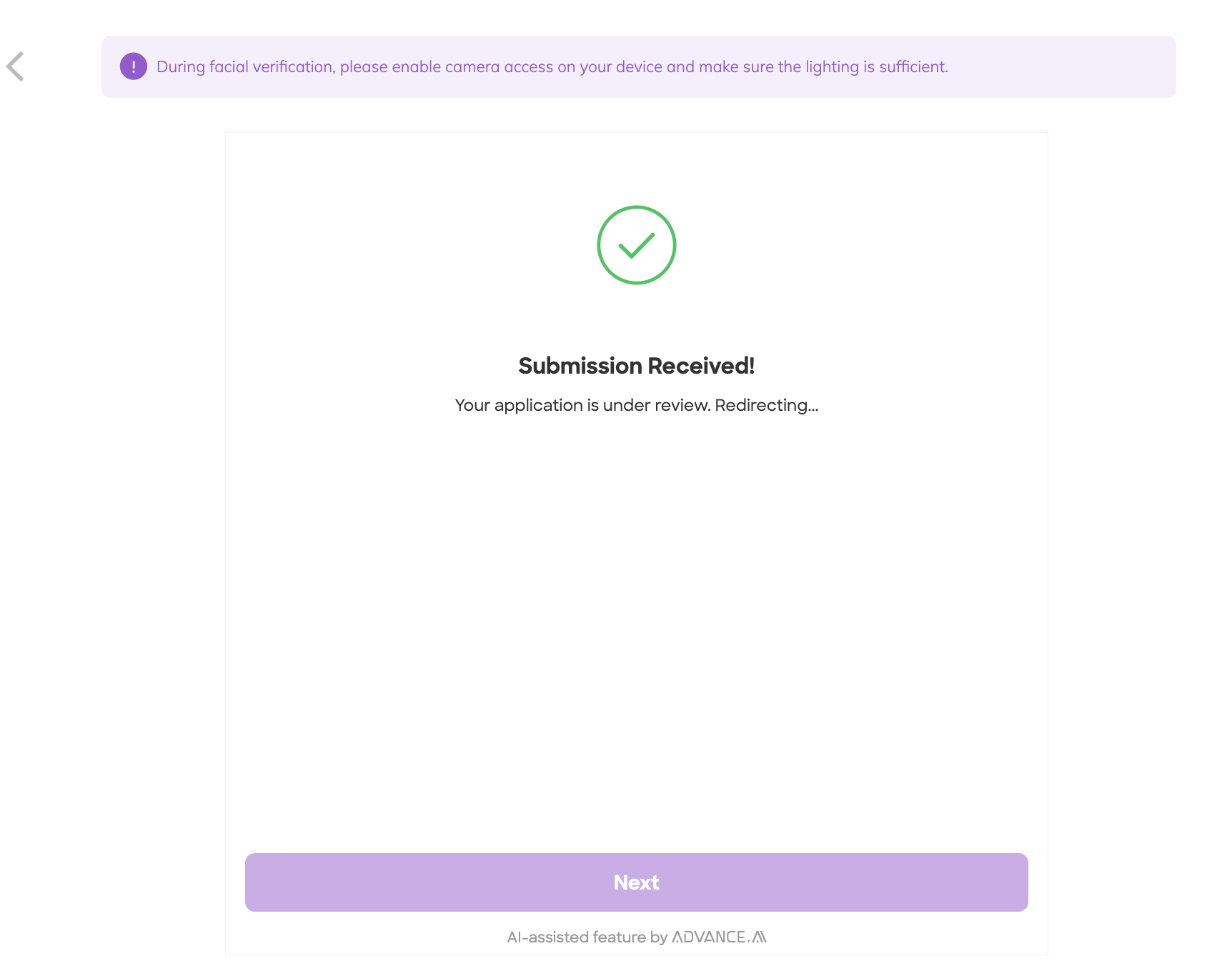Click "enable" in the camera notice banner
Screen dimensions: 1232x966
(416, 66)
